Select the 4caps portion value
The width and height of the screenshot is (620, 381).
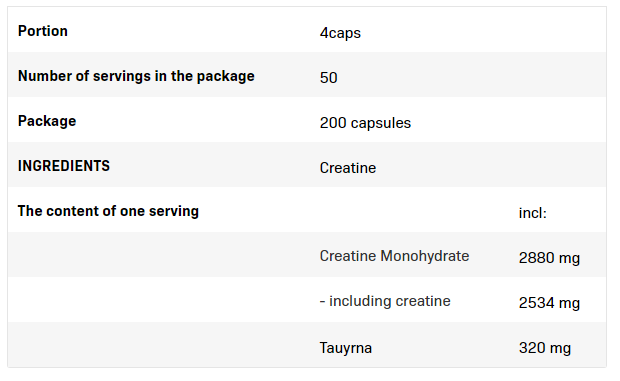(340, 33)
